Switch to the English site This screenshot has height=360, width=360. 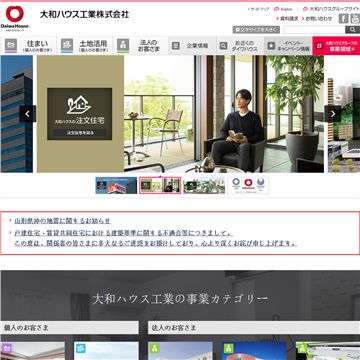point(283,9)
